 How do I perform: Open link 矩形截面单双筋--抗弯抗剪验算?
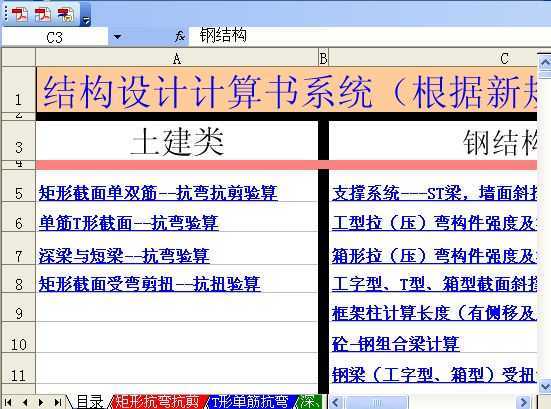click(158, 193)
